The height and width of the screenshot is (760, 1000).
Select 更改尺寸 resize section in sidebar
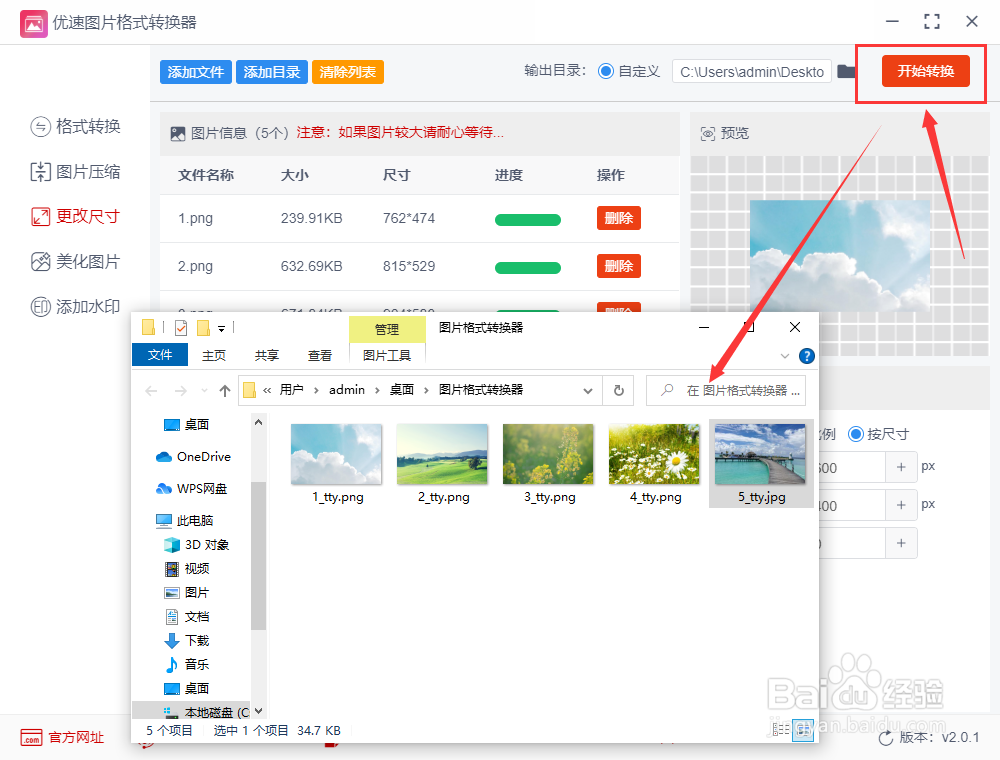pos(75,216)
